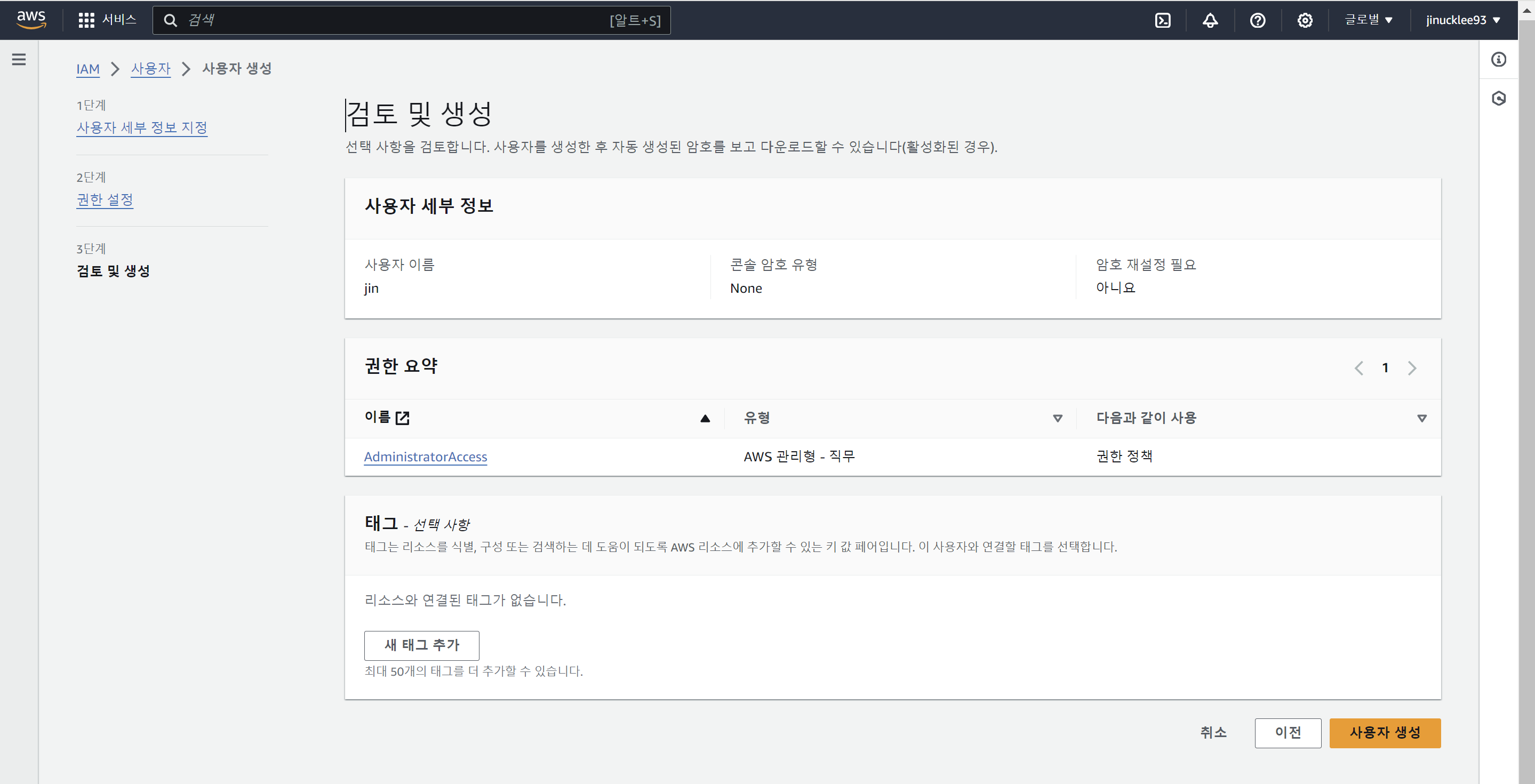Expand the jinucklee93 account menu
Image resolution: width=1535 pixels, height=784 pixels.
tap(1462, 20)
